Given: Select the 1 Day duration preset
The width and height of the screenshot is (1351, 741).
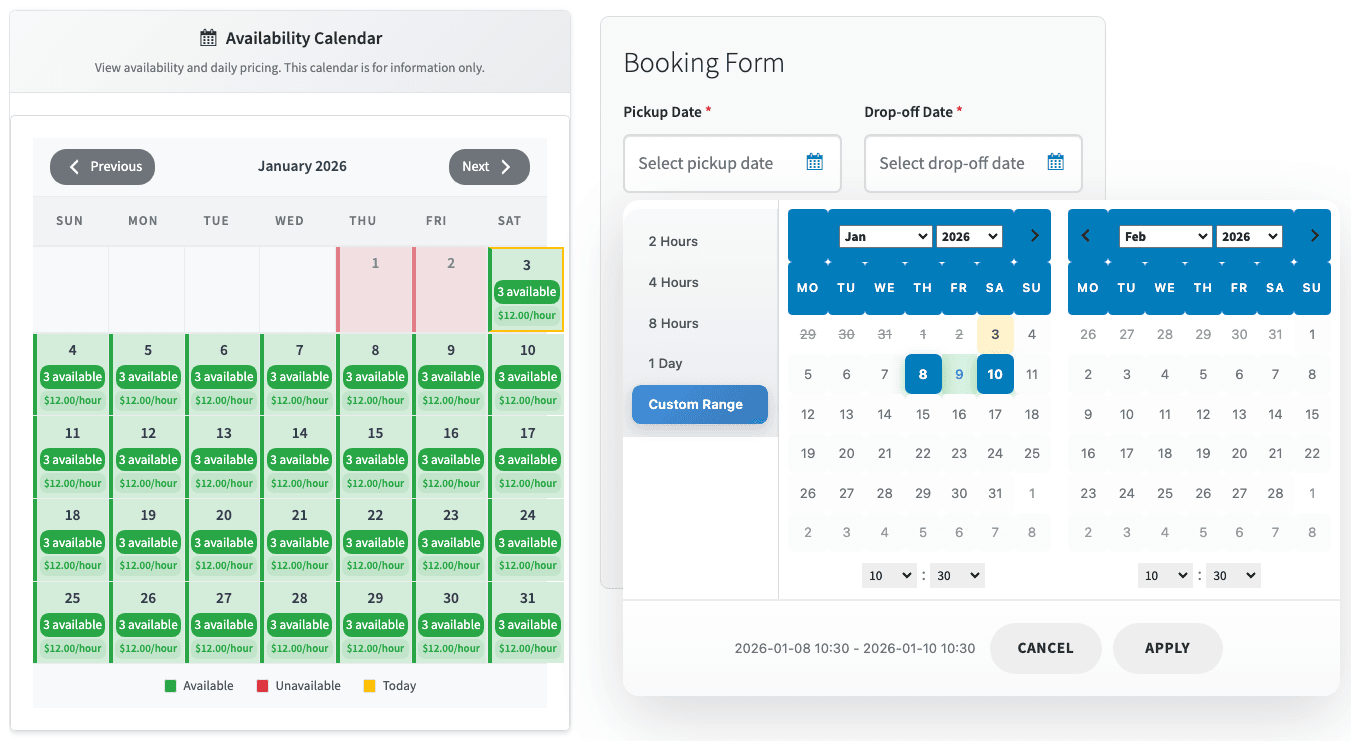Looking at the screenshot, I should point(665,363).
